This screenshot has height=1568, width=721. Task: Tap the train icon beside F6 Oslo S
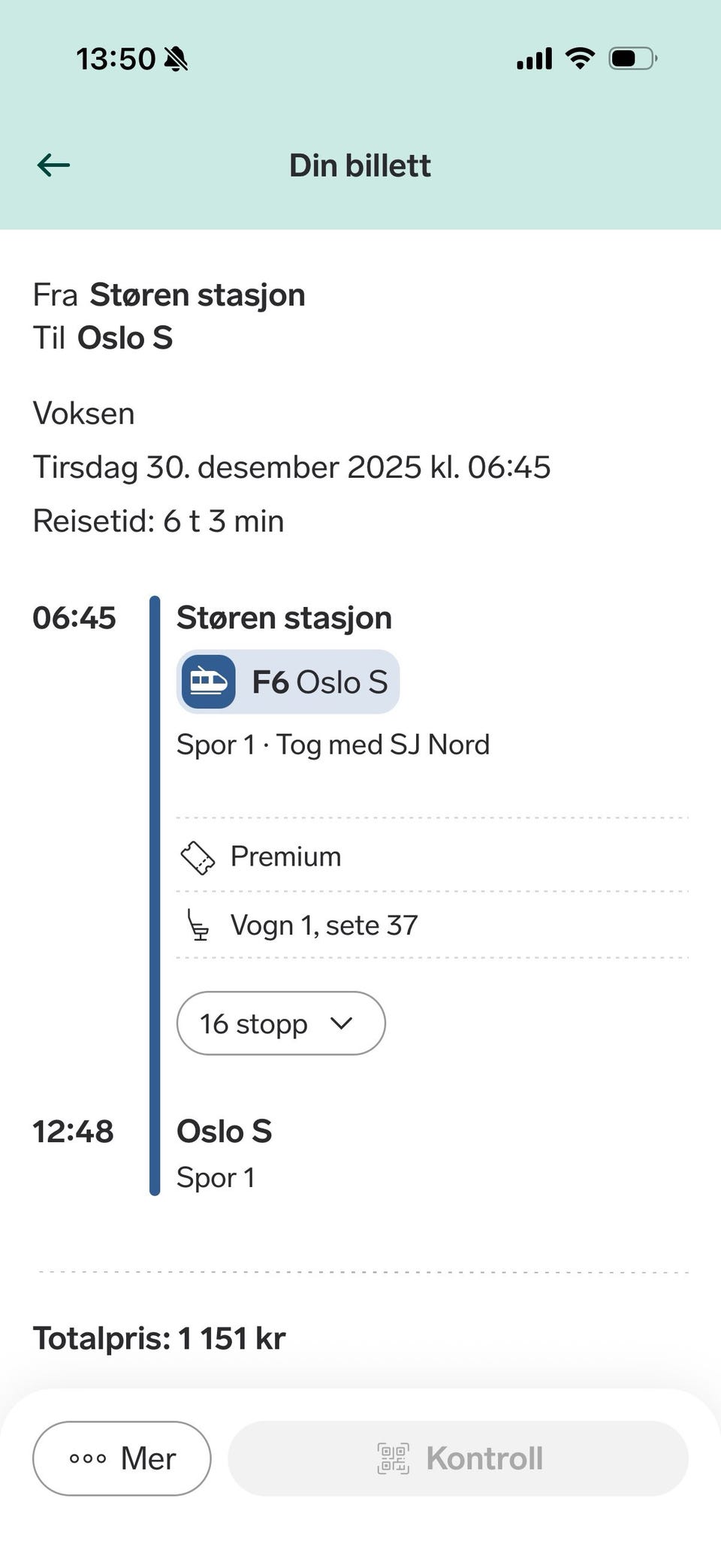point(208,682)
